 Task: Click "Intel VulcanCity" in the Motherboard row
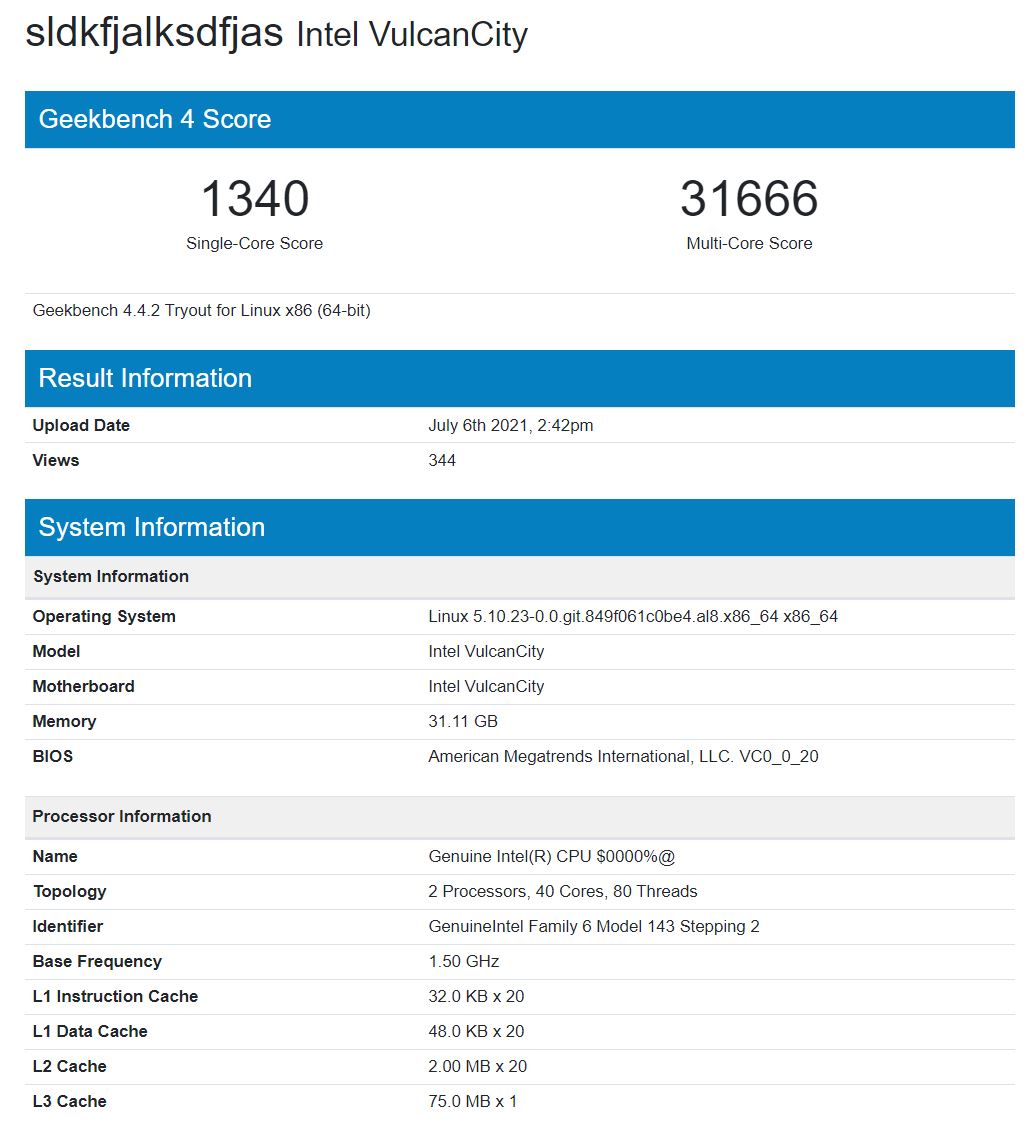point(486,686)
